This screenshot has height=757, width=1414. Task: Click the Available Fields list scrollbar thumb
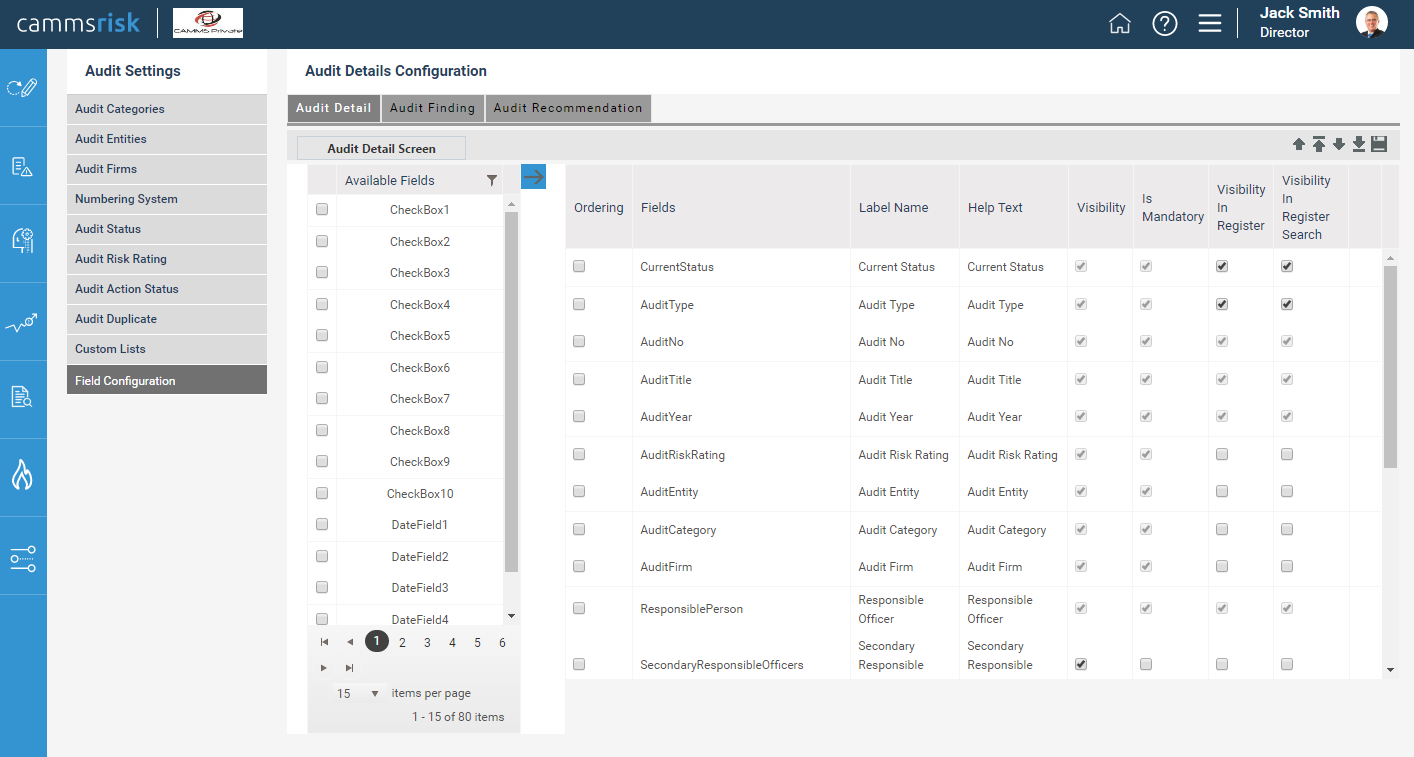tap(511, 391)
